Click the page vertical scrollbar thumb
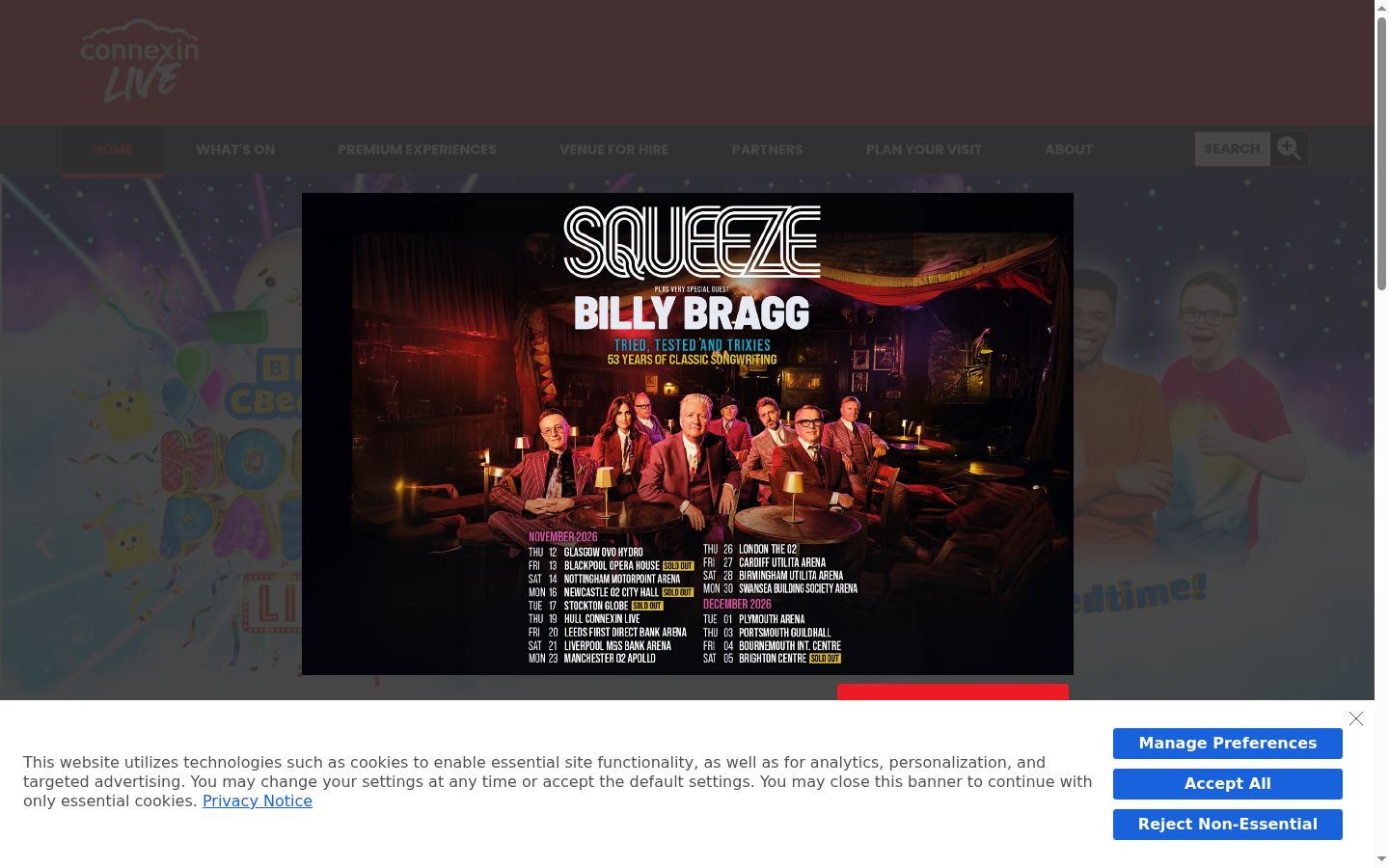 1381,154
